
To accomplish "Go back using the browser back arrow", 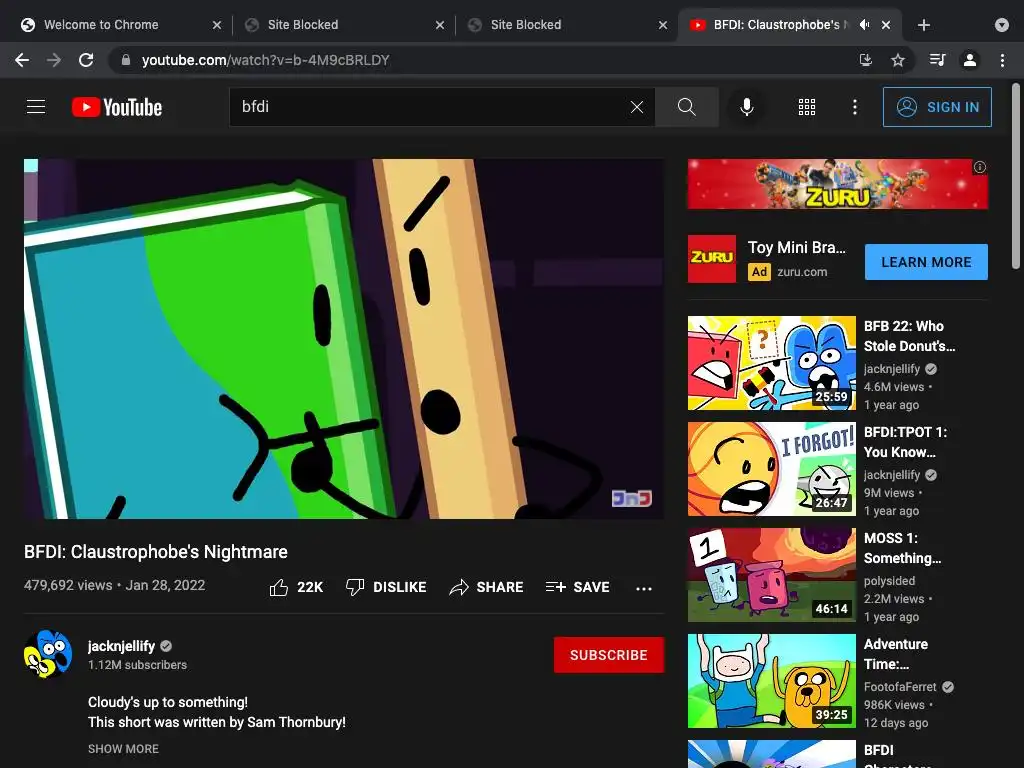I will (x=22, y=60).
